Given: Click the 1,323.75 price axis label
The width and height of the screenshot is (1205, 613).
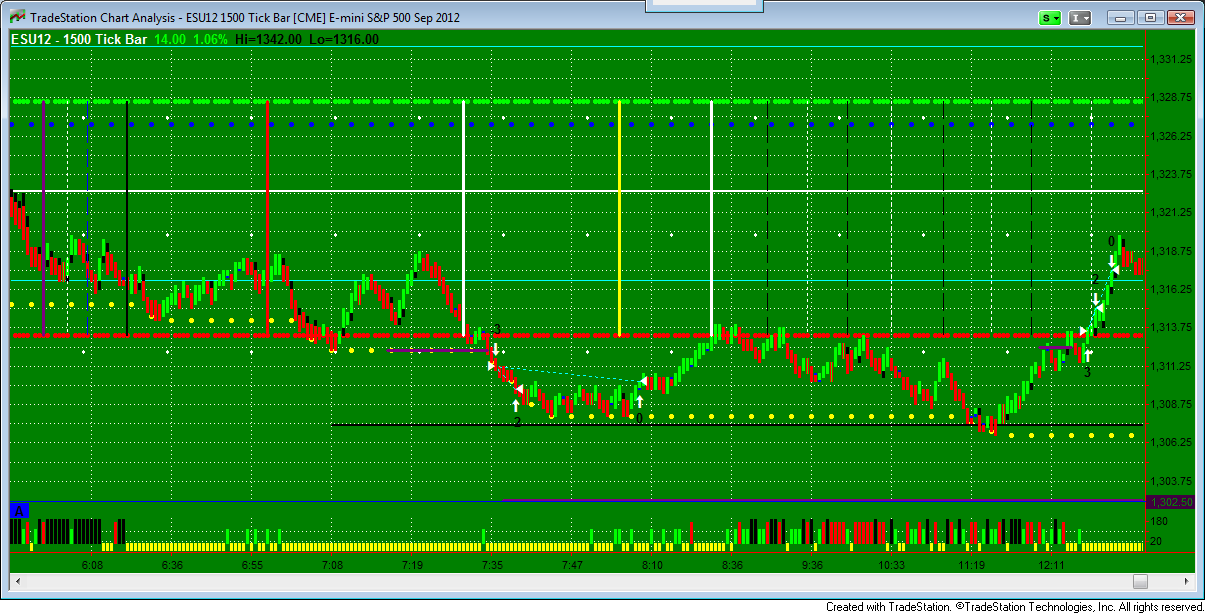Looking at the screenshot, I should pyautogui.click(x=1169, y=174).
